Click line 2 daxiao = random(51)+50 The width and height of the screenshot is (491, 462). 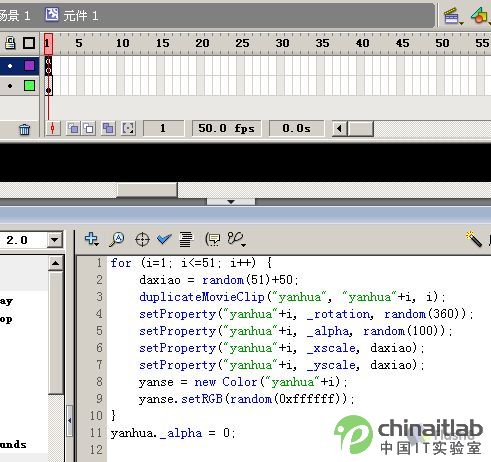219,280
